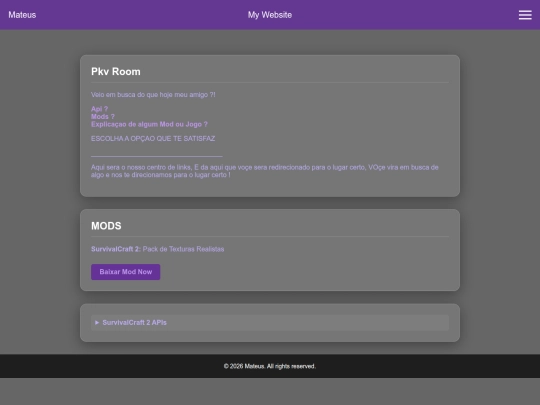Click 'ESCOLHA A OPÇAO QUE TE SATISFAZ' text
Viewport: 540px width, 405px height.
(153, 138)
